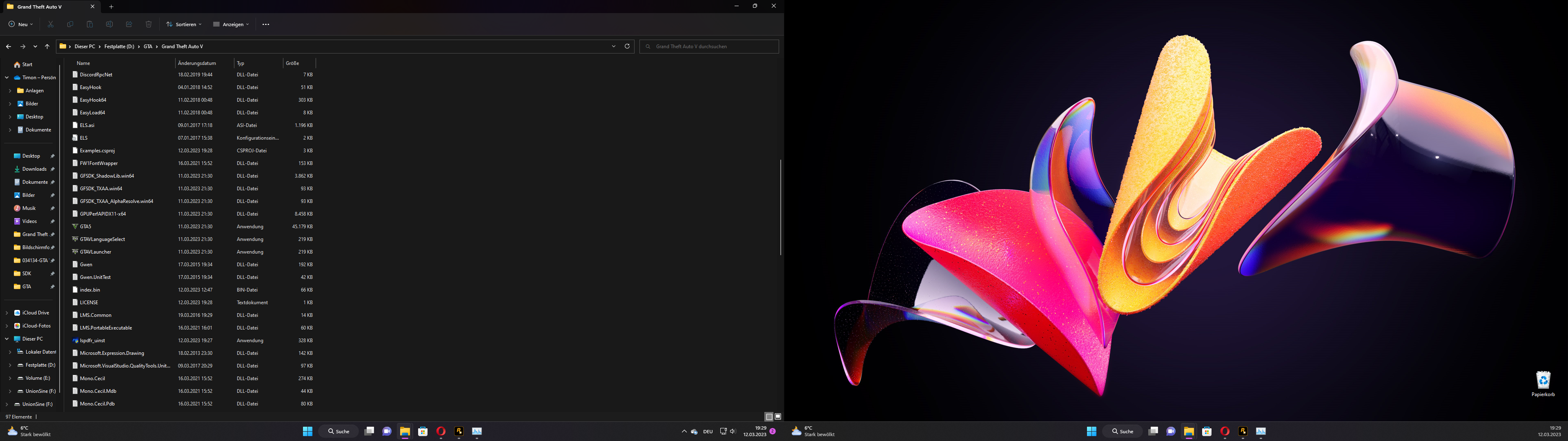Click the Neu button
This screenshot has width=1568, height=441.
(21, 24)
